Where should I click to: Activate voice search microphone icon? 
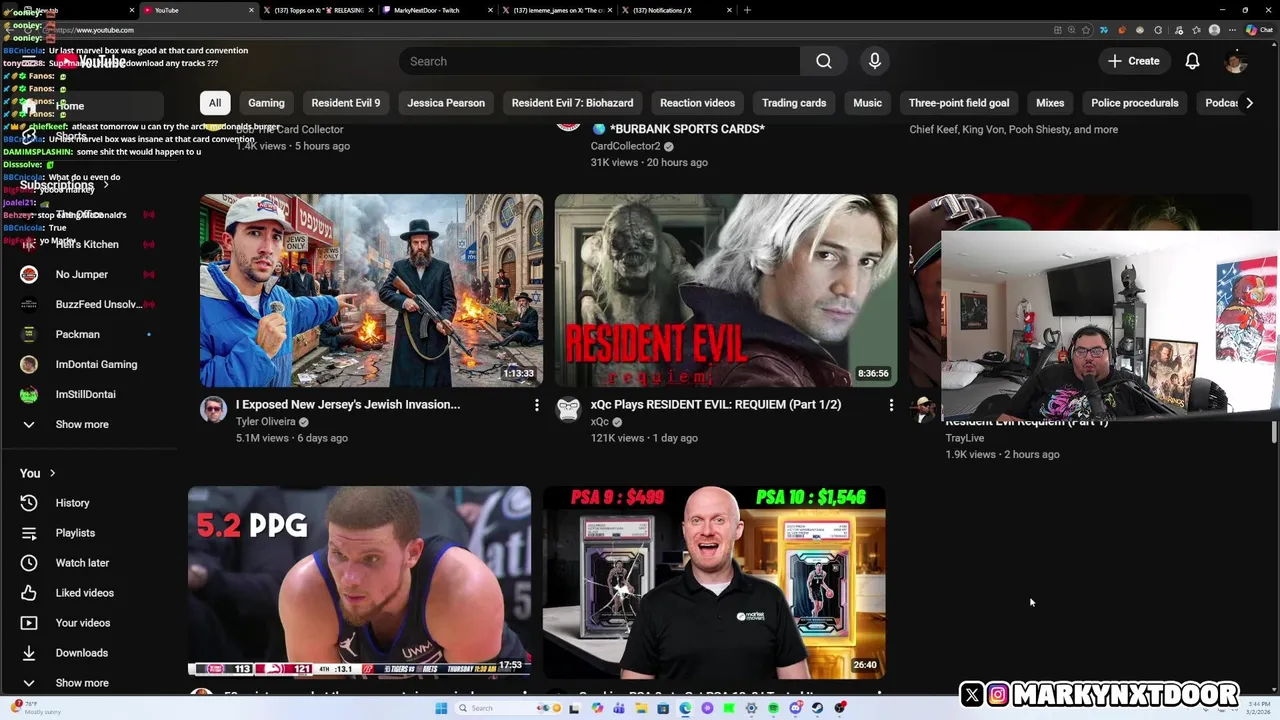tap(875, 61)
